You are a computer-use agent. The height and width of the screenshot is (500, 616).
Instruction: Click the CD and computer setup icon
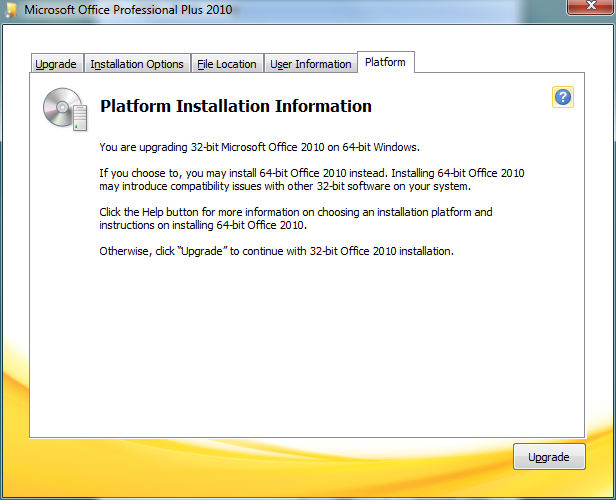65,109
